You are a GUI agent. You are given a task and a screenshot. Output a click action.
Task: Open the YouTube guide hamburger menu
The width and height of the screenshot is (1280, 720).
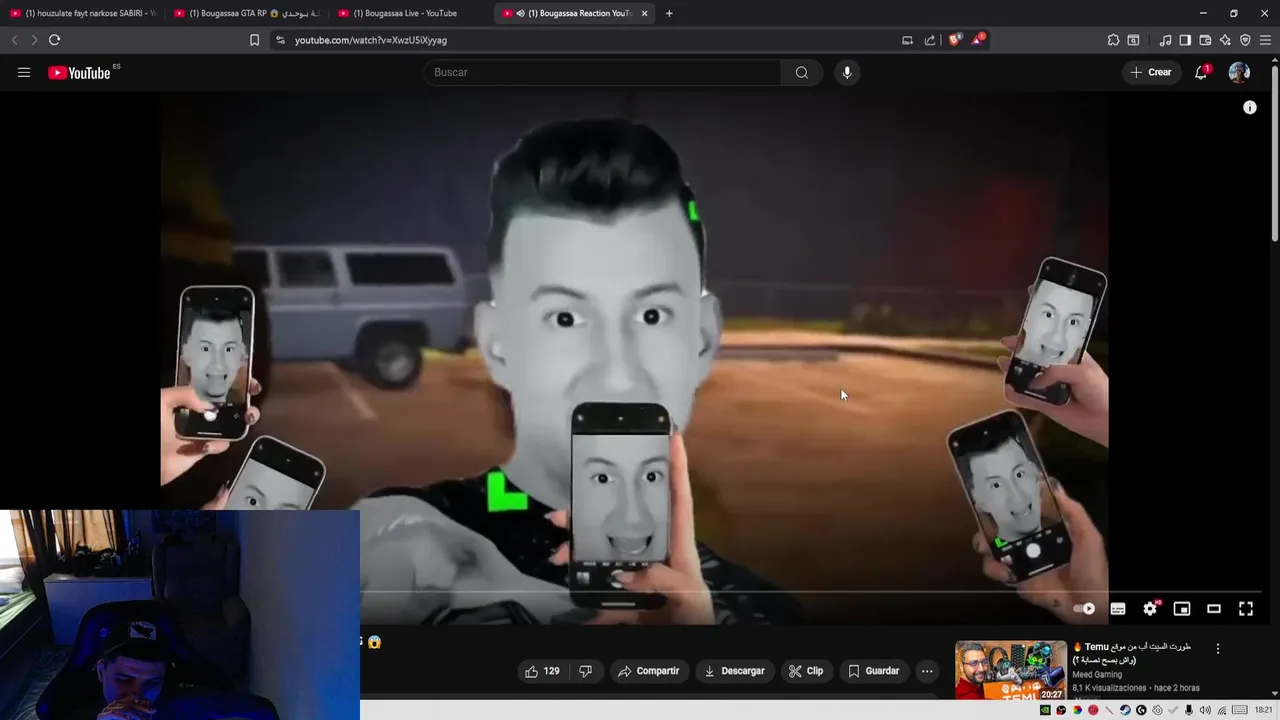(24, 72)
